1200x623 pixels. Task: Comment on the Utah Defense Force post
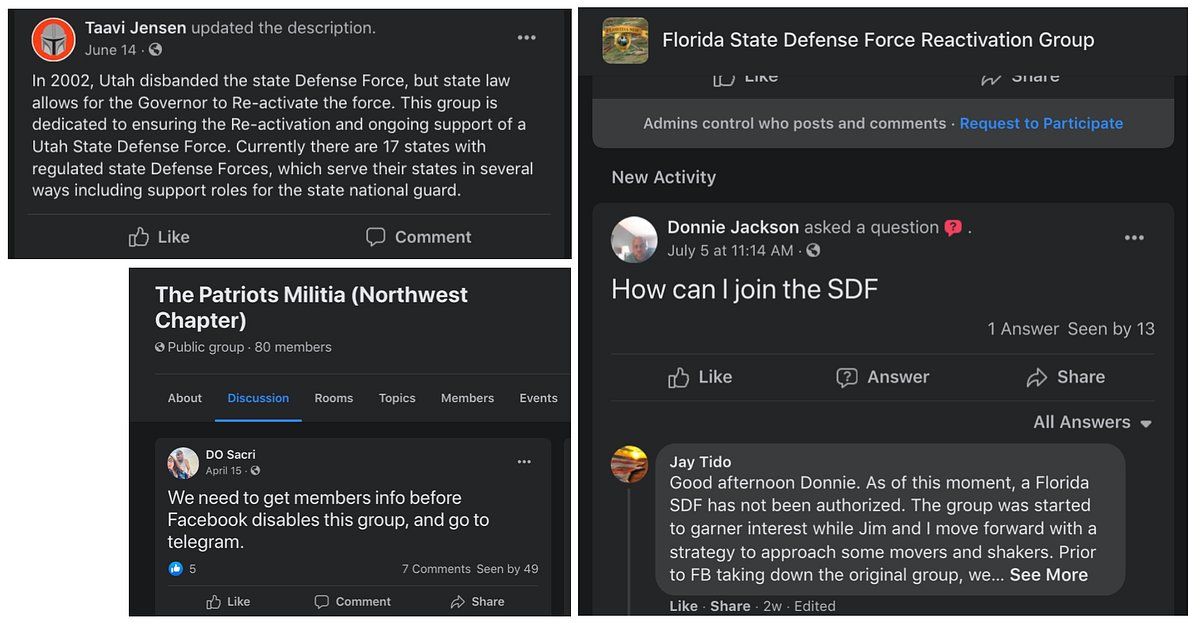click(418, 237)
